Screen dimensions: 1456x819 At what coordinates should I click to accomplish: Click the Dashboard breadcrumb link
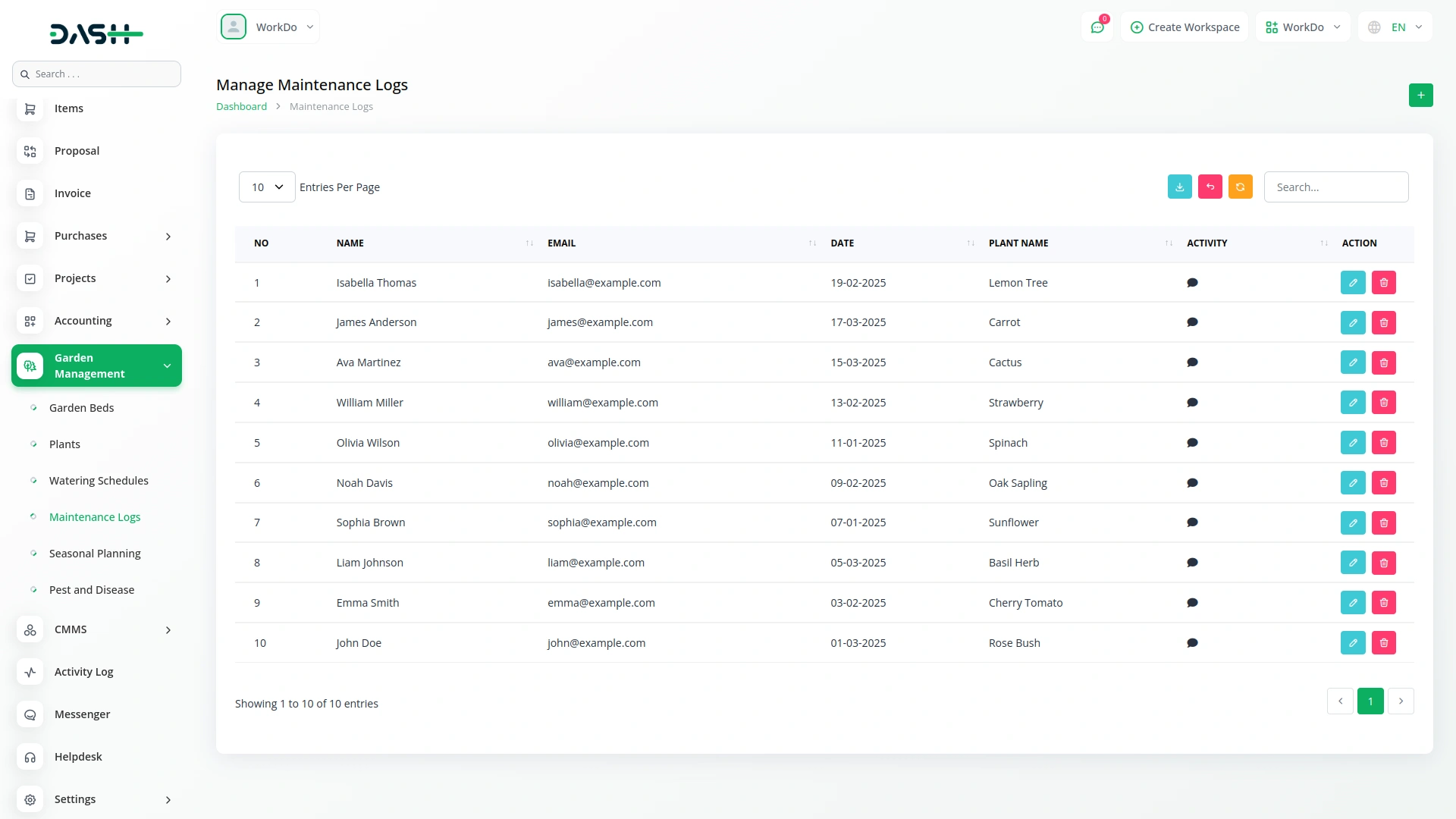241,106
